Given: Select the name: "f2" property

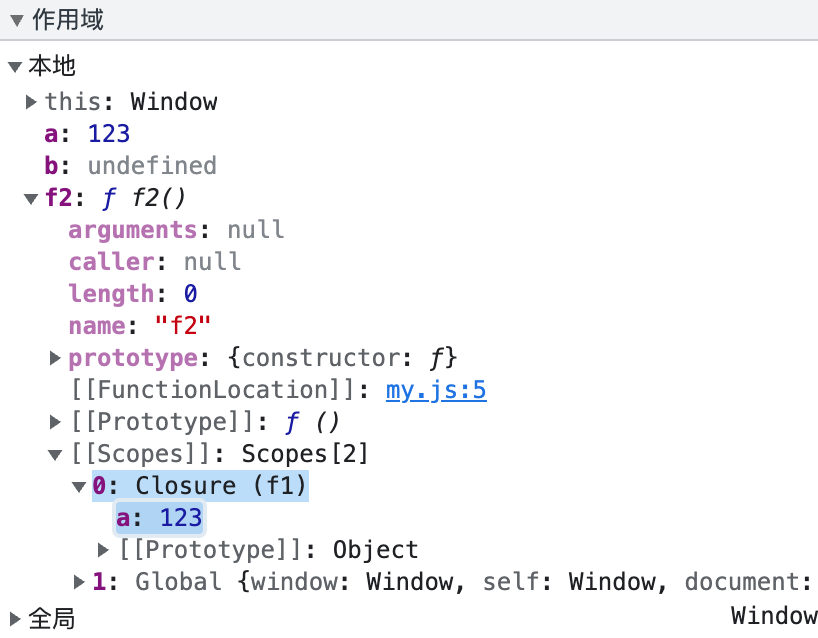Looking at the screenshot, I should (x=139, y=326).
